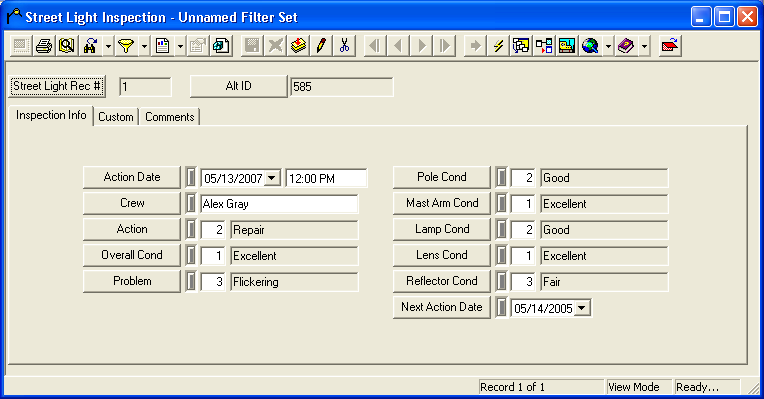Click the Pole Cond label button
Image resolution: width=764 pixels, height=399 pixels.
(442, 177)
